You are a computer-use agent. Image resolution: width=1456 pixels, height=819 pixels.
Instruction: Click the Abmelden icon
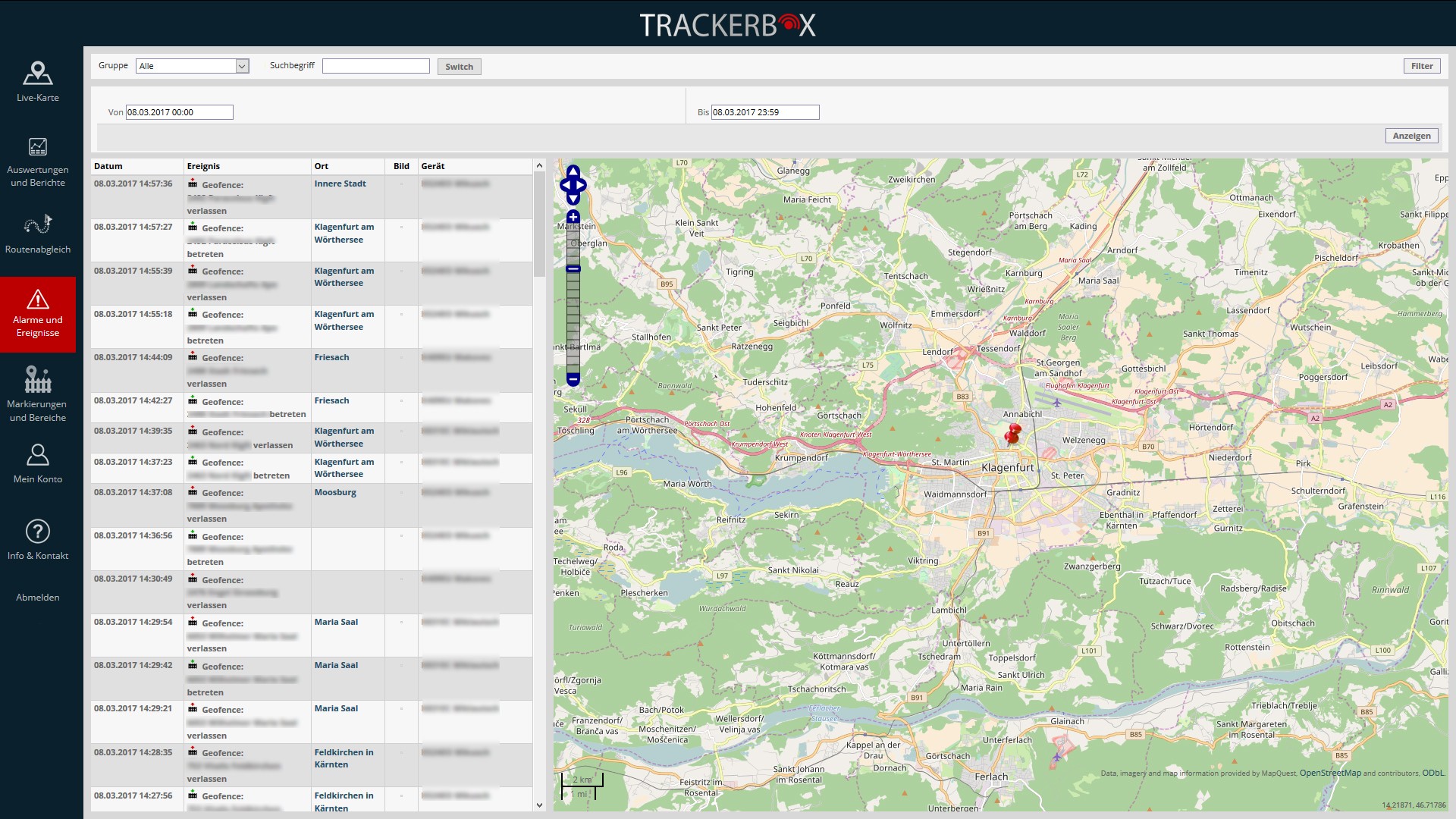37,597
